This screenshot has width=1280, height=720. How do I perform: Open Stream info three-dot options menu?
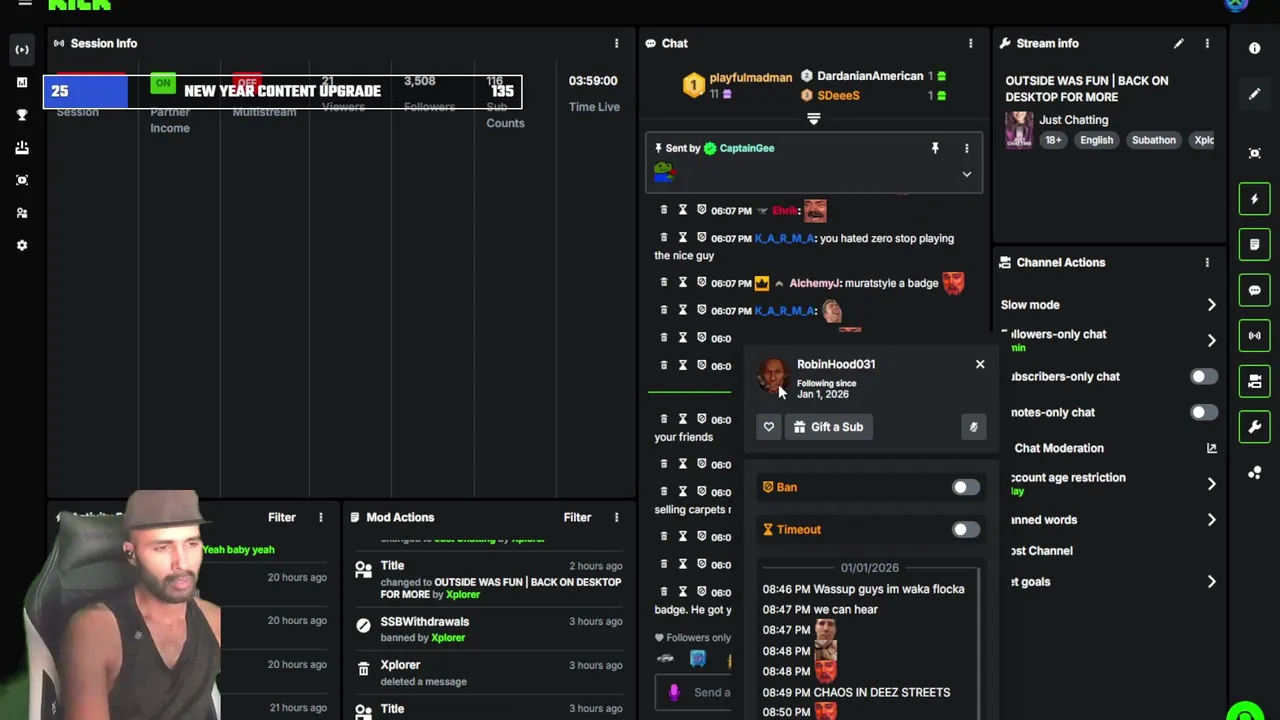pos(1207,43)
